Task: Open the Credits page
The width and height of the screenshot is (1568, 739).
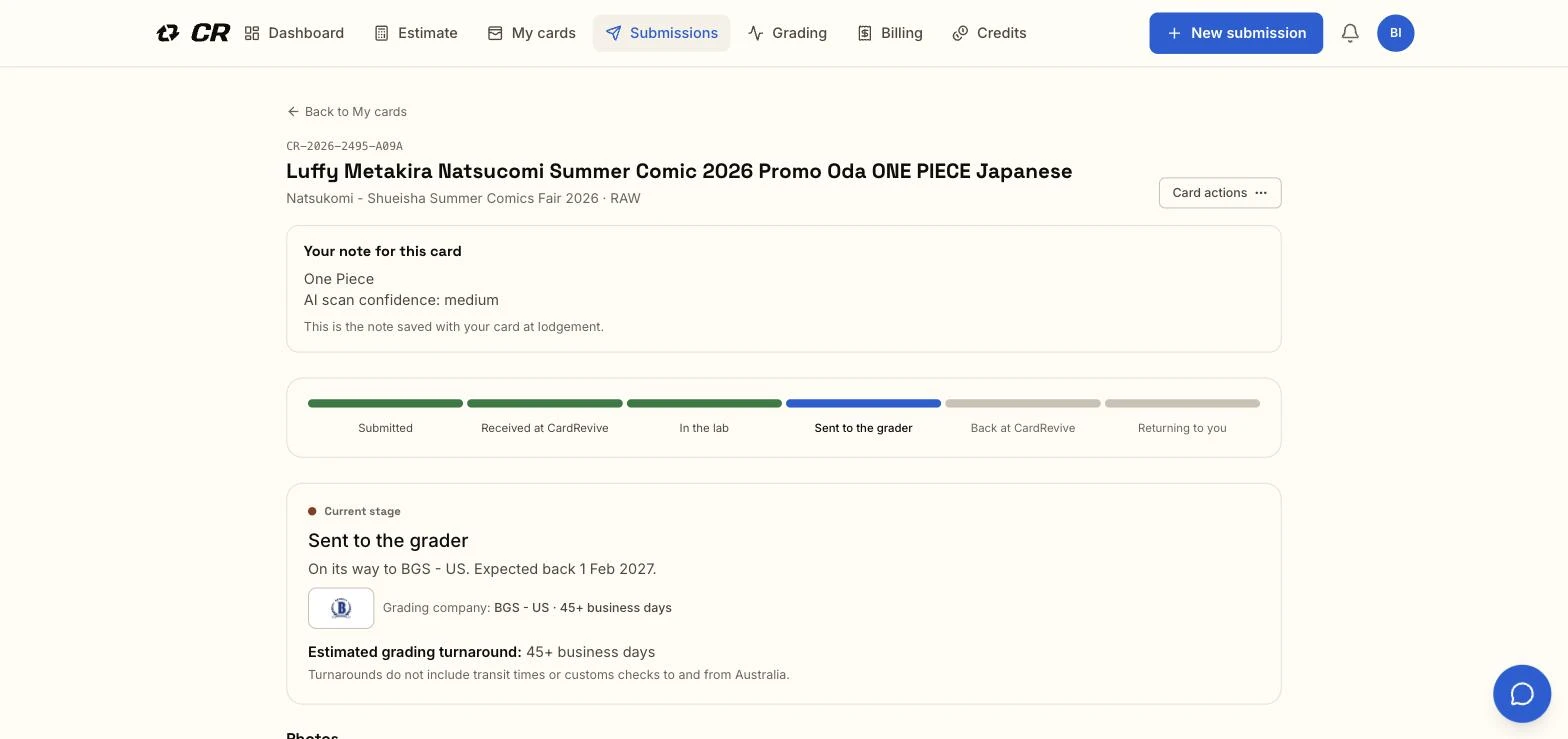Action: coord(989,33)
